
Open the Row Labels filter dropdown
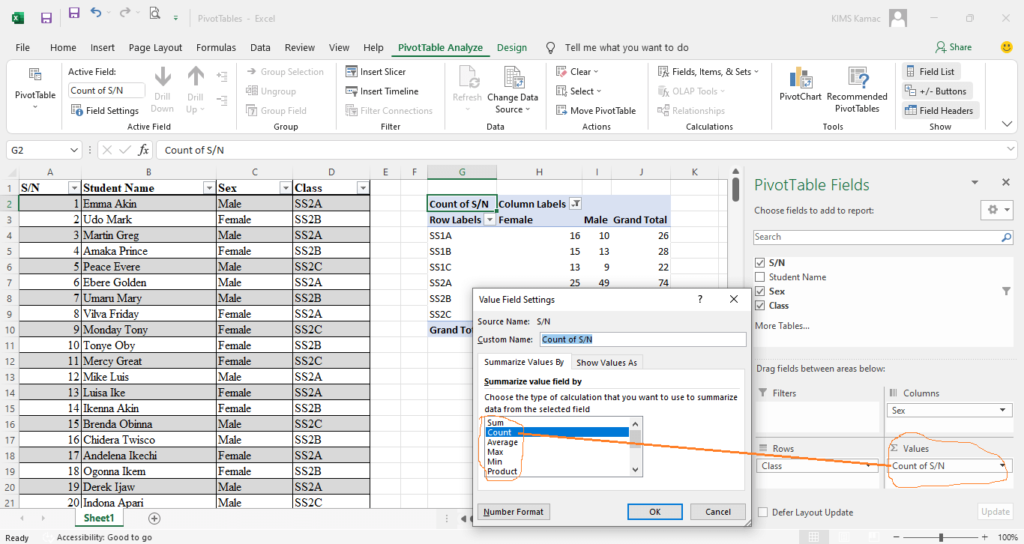click(489, 220)
